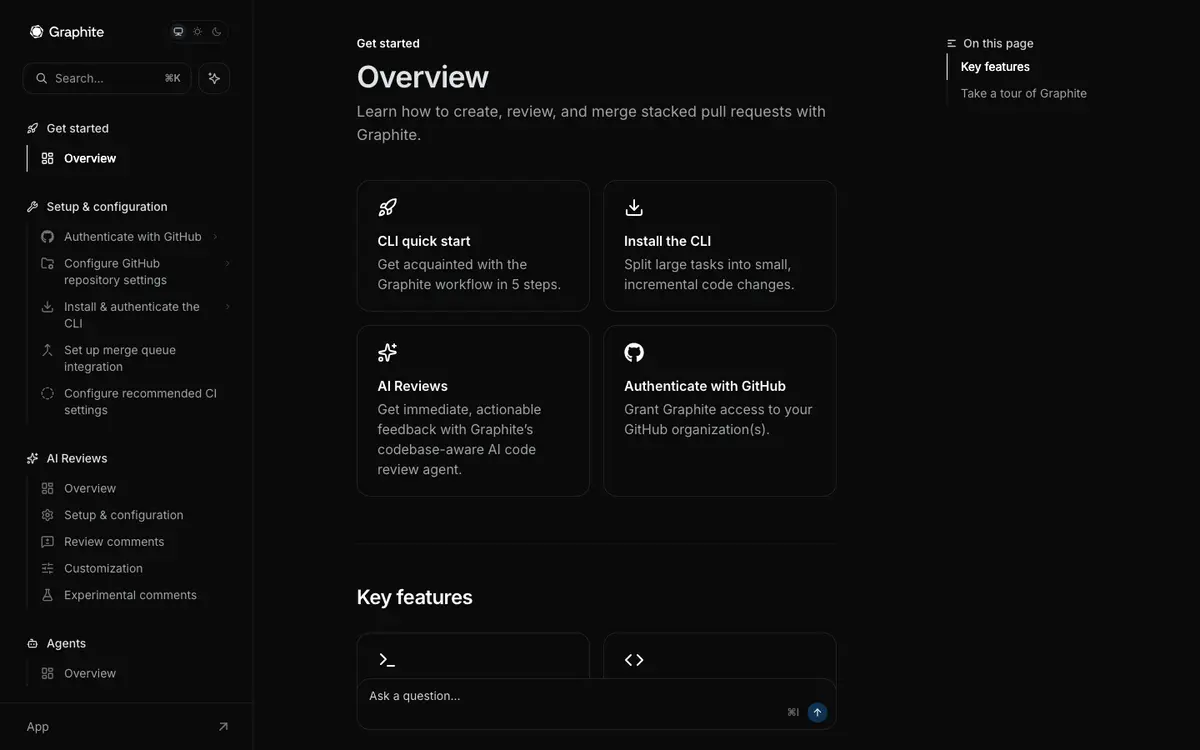Screen dimensions: 1200x750
Task: Click the Key features section heading
Action: 415,597
